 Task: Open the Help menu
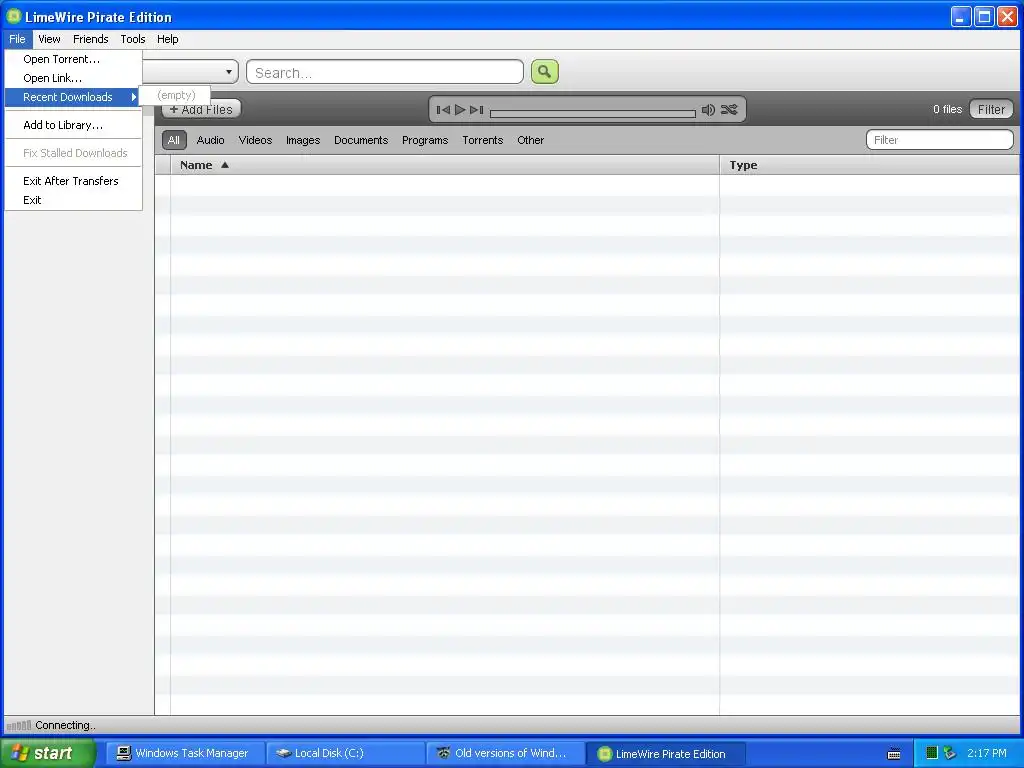(167, 39)
